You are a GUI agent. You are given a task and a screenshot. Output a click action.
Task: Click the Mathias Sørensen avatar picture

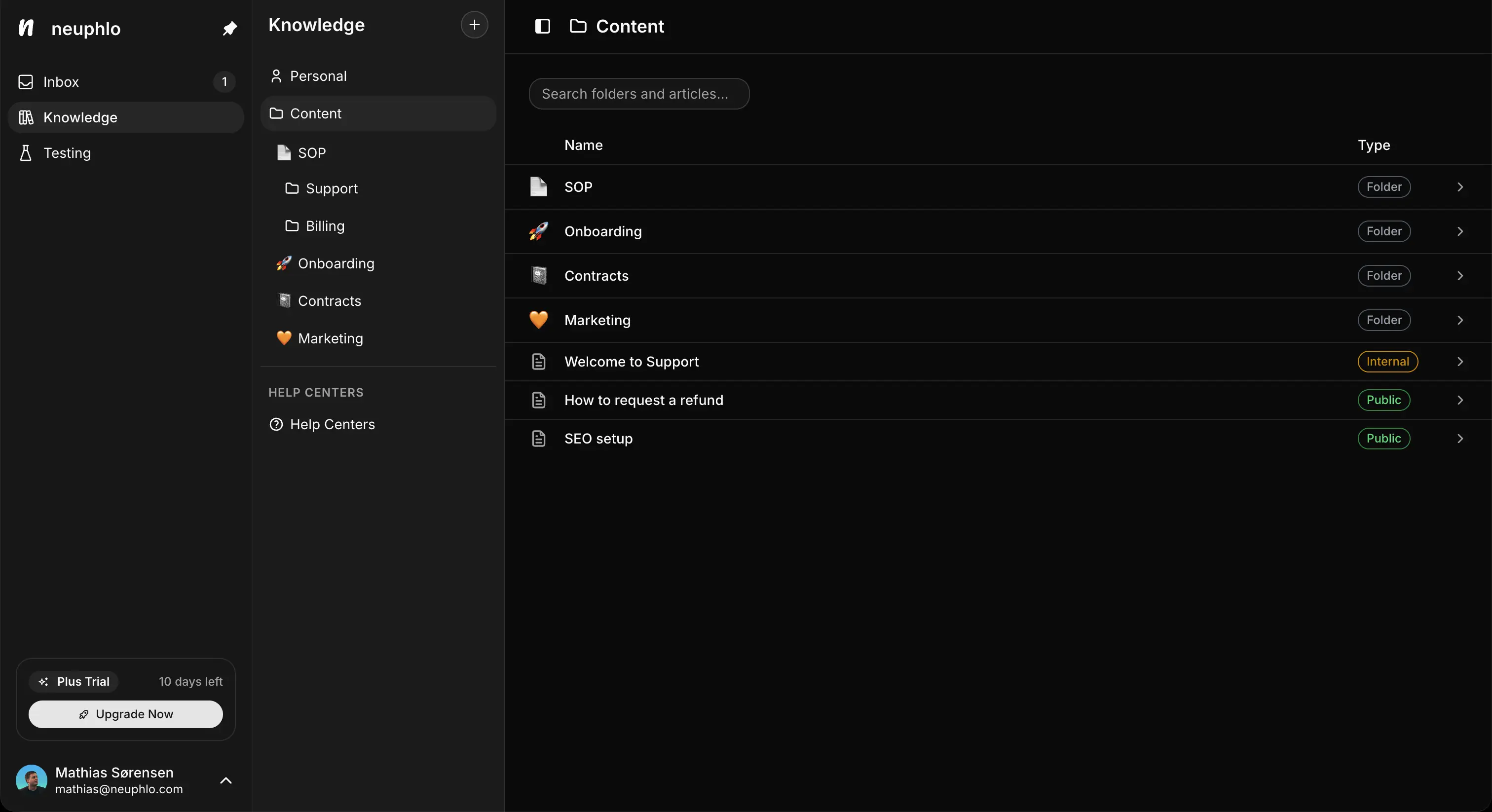click(x=32, y=779)
